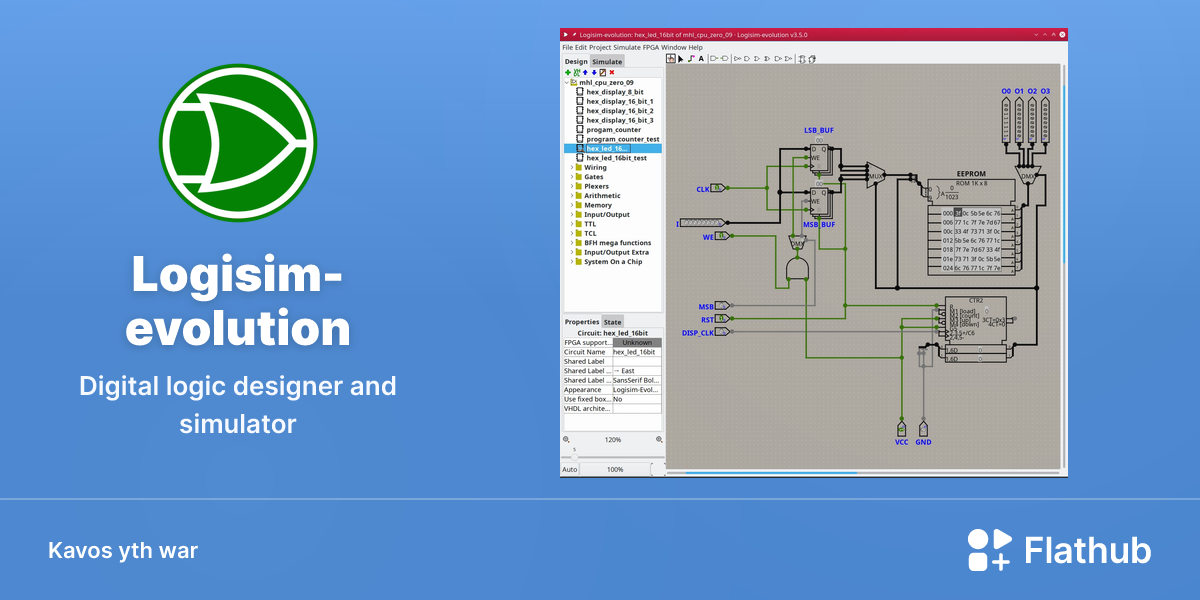The height and width of the screenshot is (600, 1200).
Task: Expand the Wiring library folder
Action: pos(572,167)
